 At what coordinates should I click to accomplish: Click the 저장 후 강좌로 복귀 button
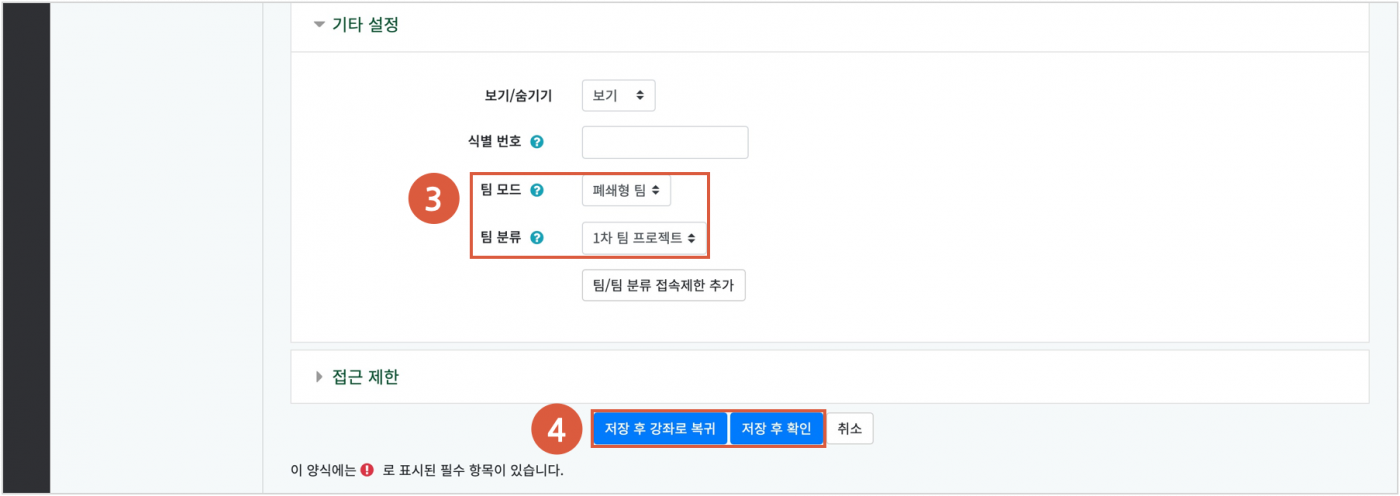[x=660, y=429]
